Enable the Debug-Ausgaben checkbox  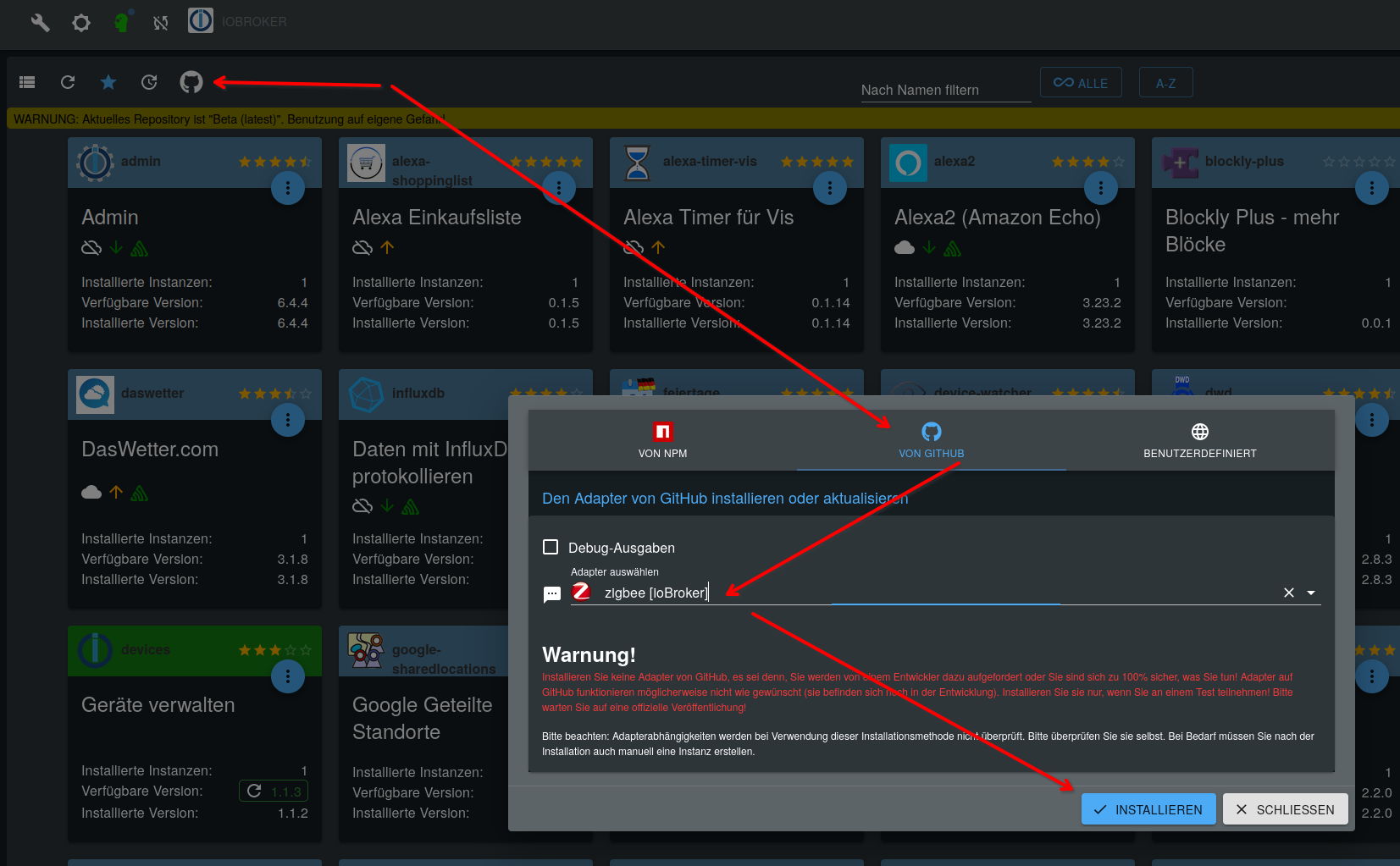point(551,547)
